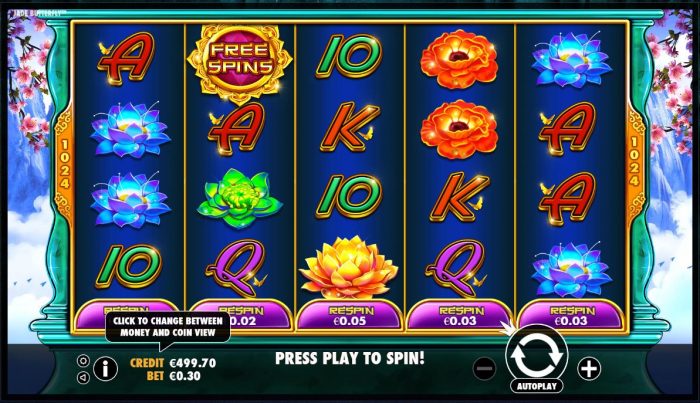Click the right 1024 ways badge
This screenshot has width=700, height=403.
[634, 162]
